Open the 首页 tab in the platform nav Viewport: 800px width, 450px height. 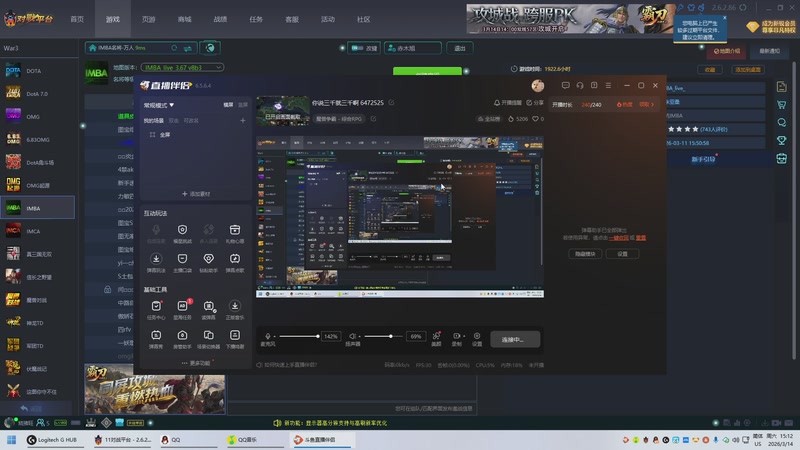coord(77,19)
